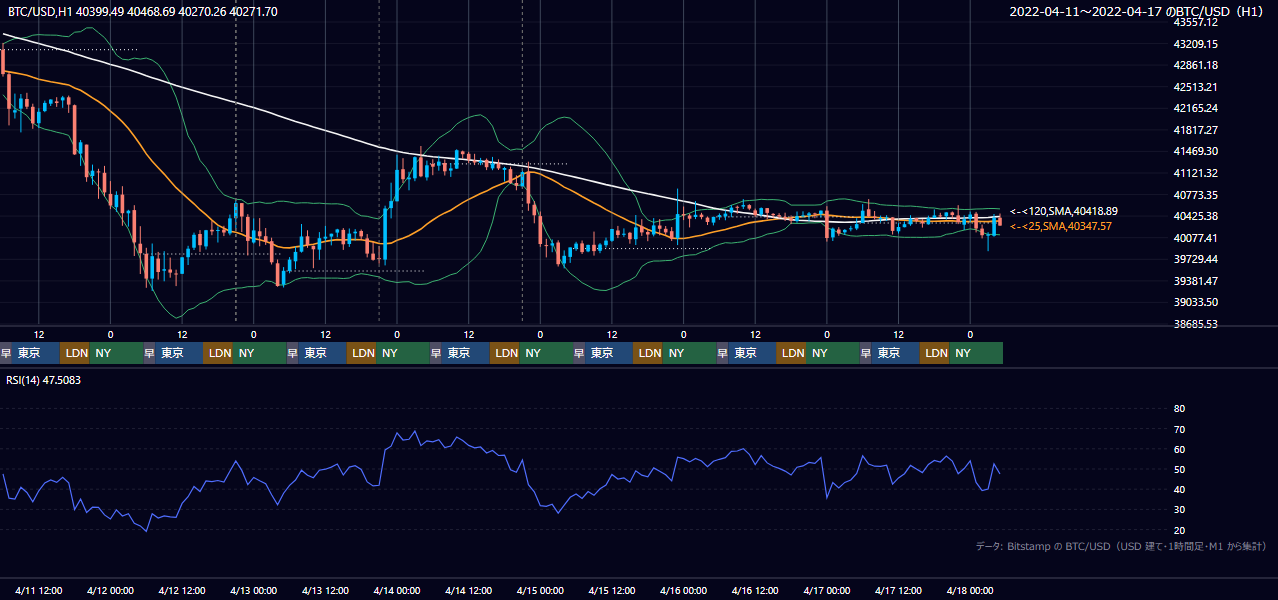Click the 2022-04-11～2022-04-17 chart title
Image resolution: width=1278 pixels, height=600 pixels.
pyautogui.click(x=1138, y=11)
